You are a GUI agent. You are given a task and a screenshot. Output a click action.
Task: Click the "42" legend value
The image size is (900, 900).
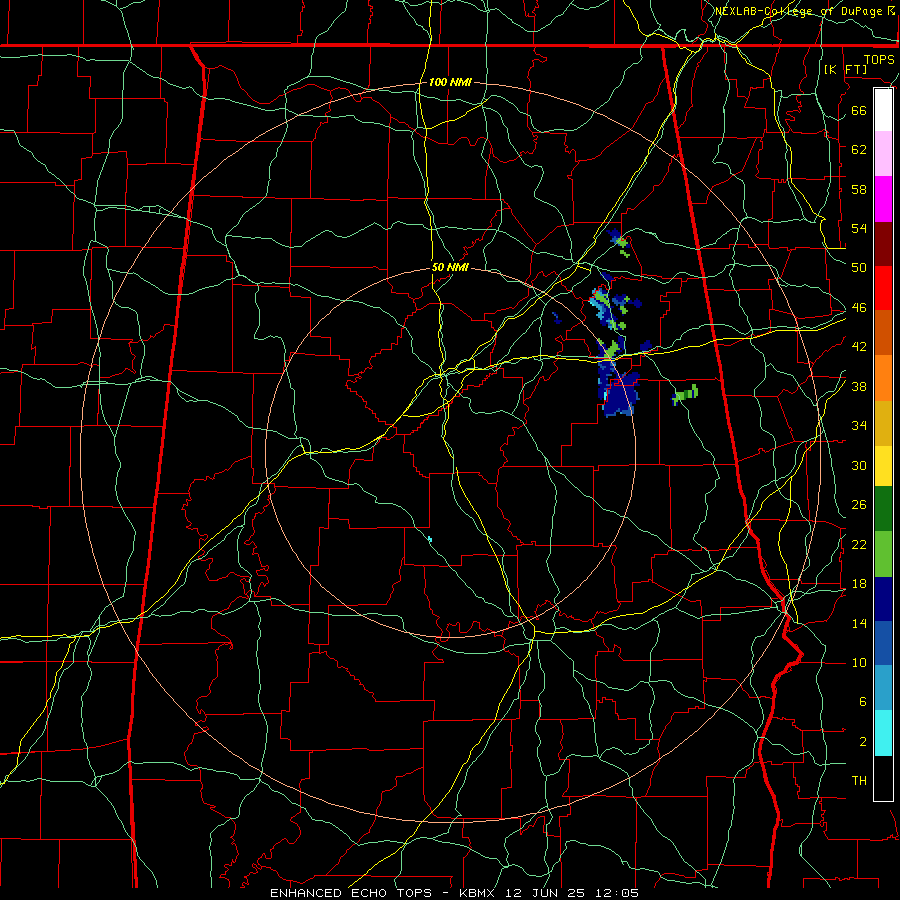[859, 347]
